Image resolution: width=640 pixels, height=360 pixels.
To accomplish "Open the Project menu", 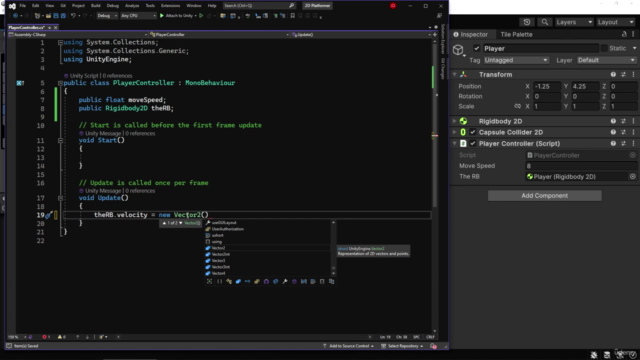I will (x=78, y=6).
